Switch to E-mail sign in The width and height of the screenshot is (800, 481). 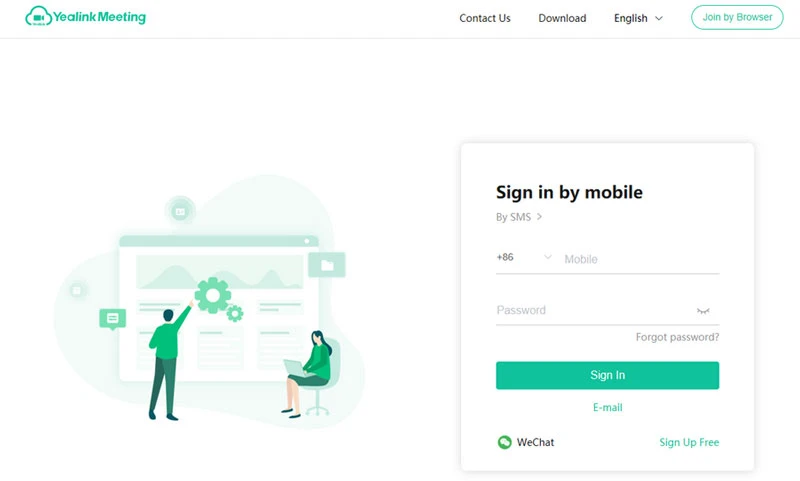point(607,408)
